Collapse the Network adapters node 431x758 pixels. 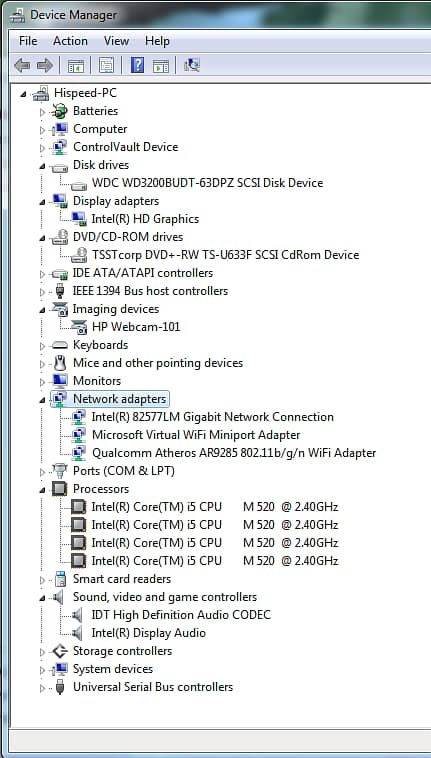[x=42, y=400]
